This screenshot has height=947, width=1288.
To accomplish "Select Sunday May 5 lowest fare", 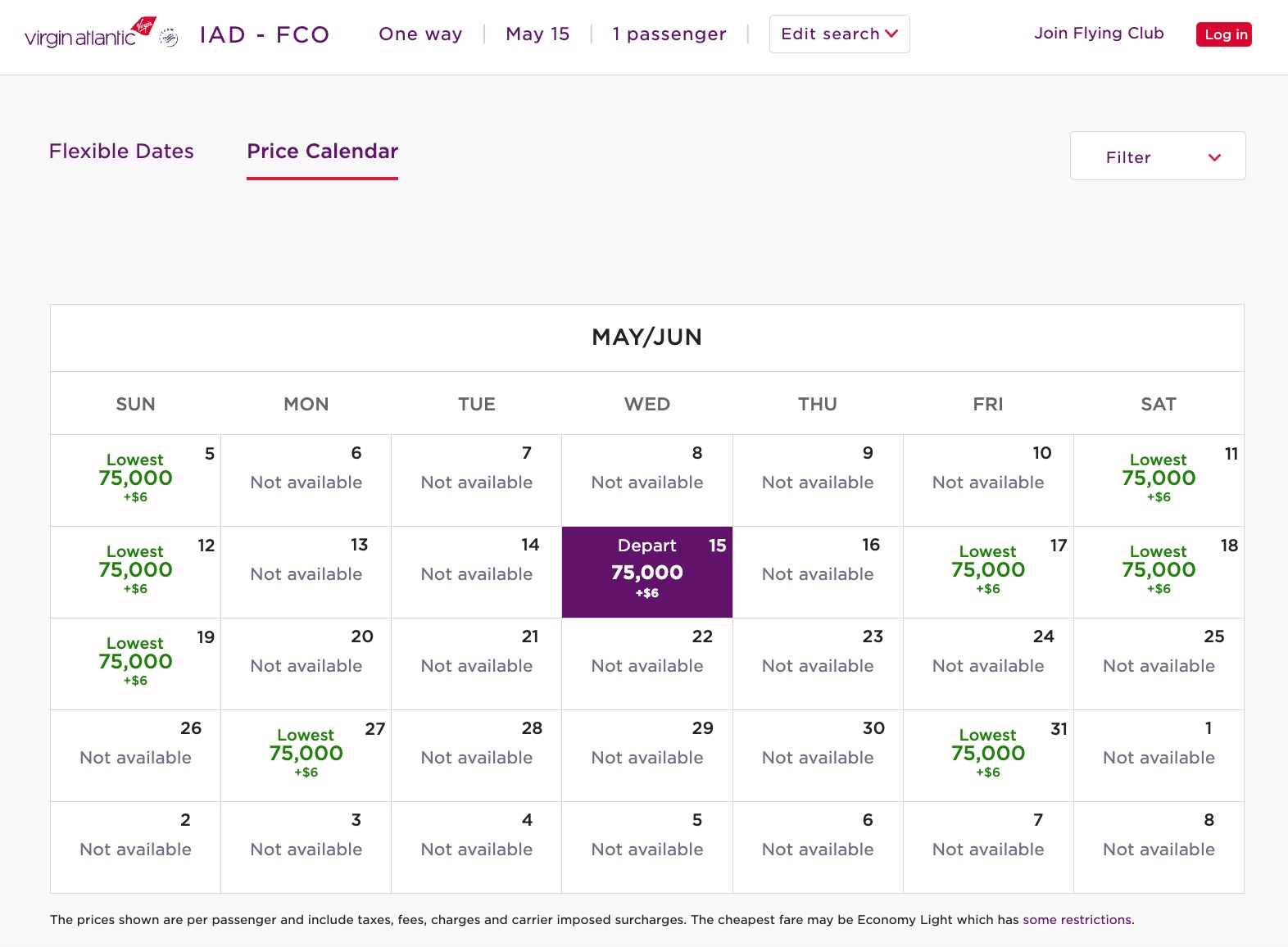I will click(136, 481).
